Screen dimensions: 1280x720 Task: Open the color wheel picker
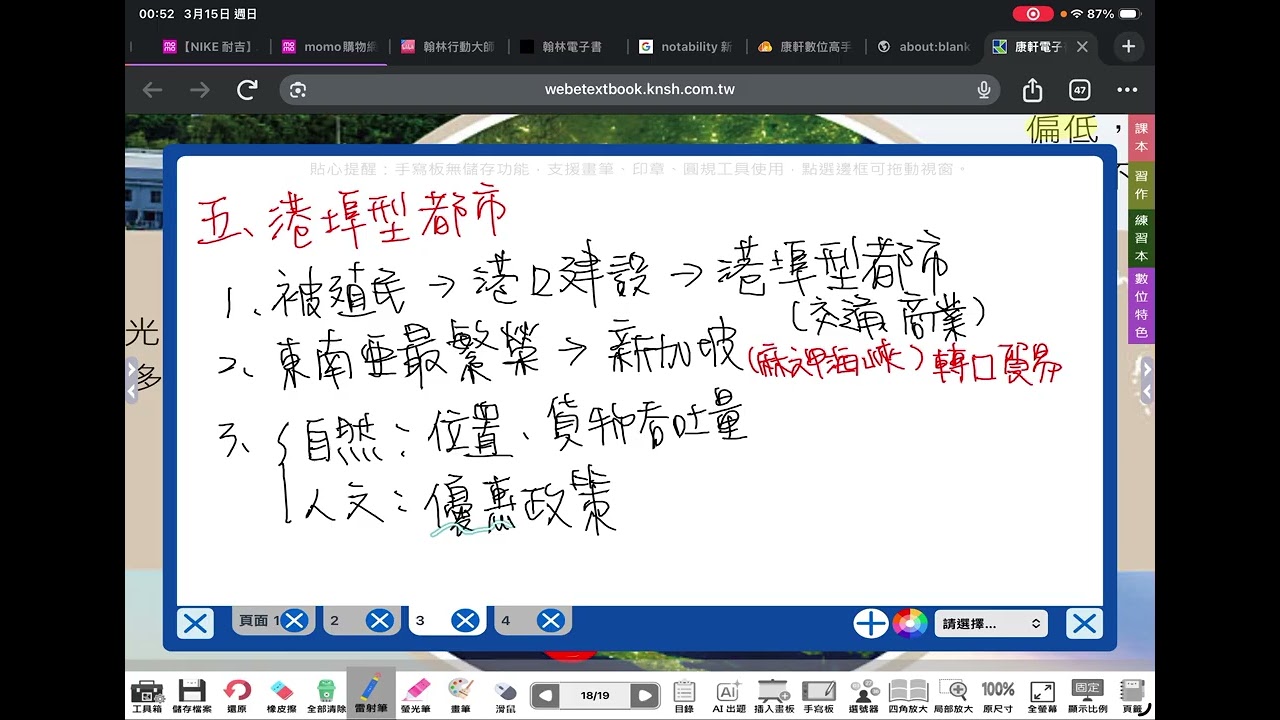pos(910,623)
